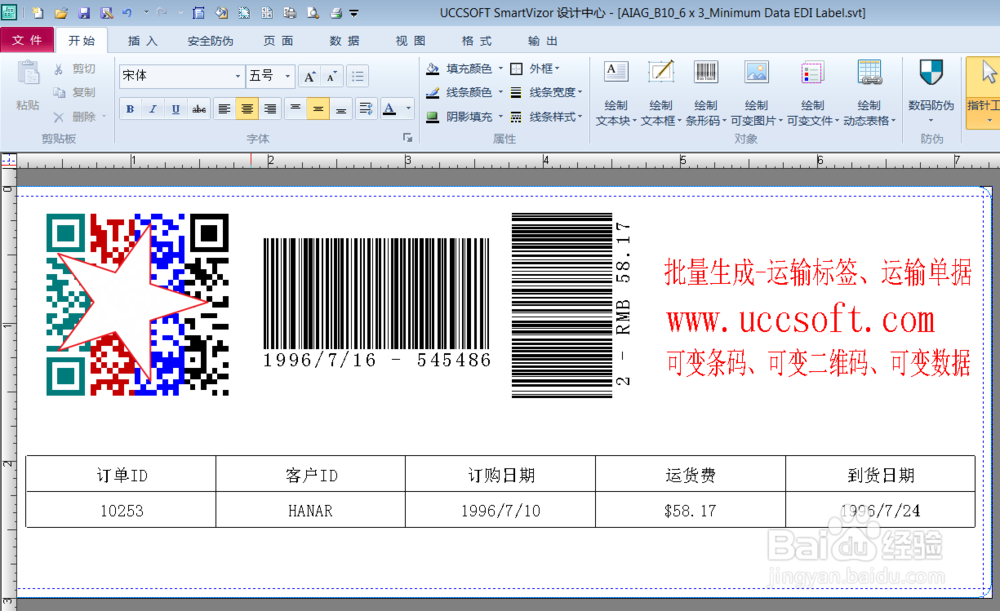This screenshot has height=611, width=1000.
Task: Click the Print Preview magnifier icon
Action: tap(312, 13)
